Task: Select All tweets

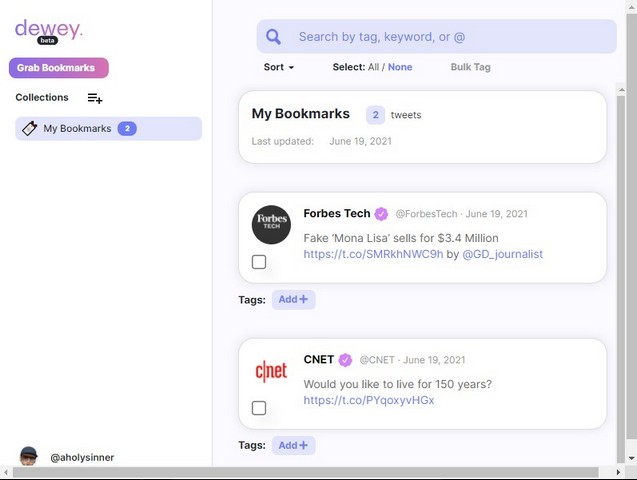Action: tap(373, 67)
